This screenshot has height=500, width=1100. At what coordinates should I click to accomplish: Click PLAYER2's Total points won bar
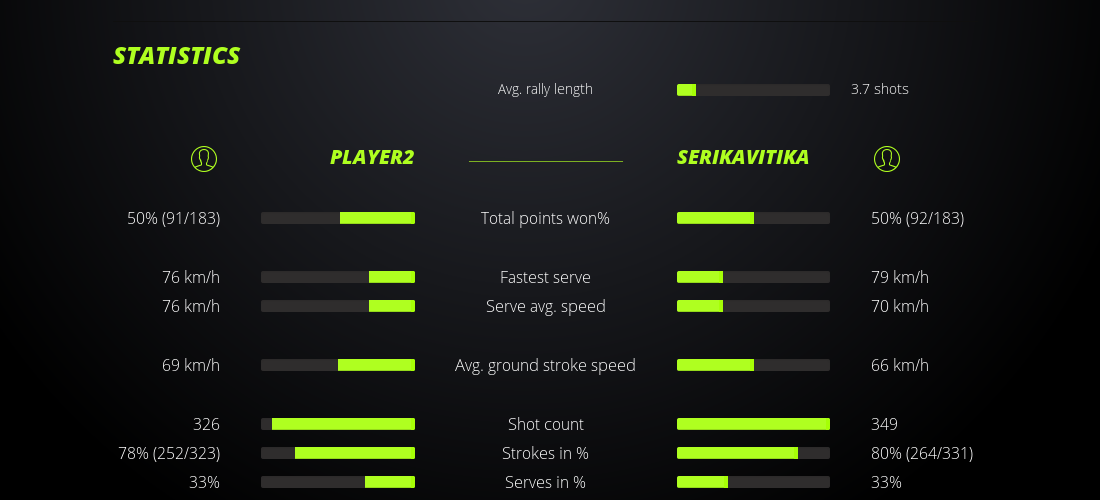338,218
